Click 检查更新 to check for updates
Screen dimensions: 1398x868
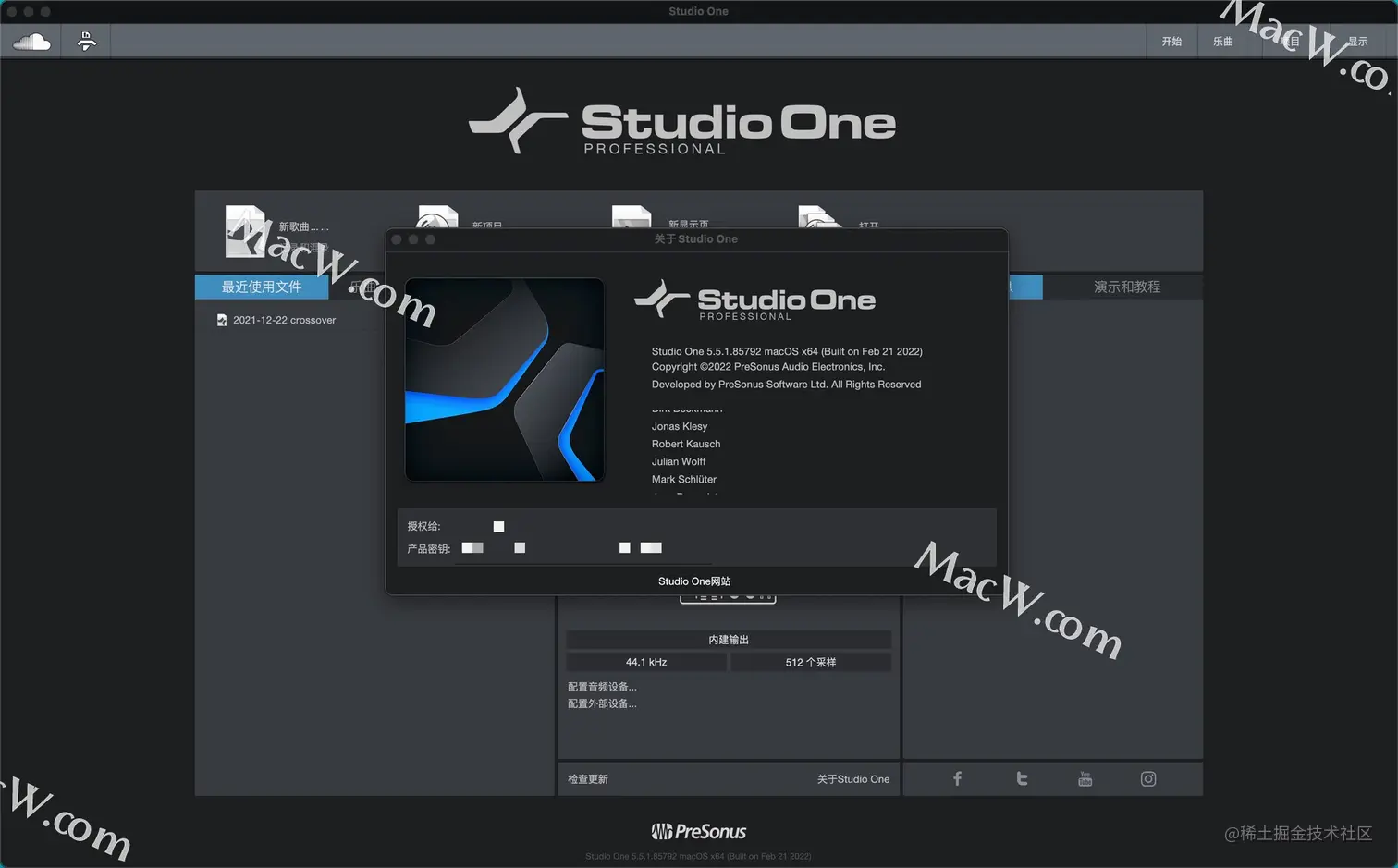(x=588, y=779)
